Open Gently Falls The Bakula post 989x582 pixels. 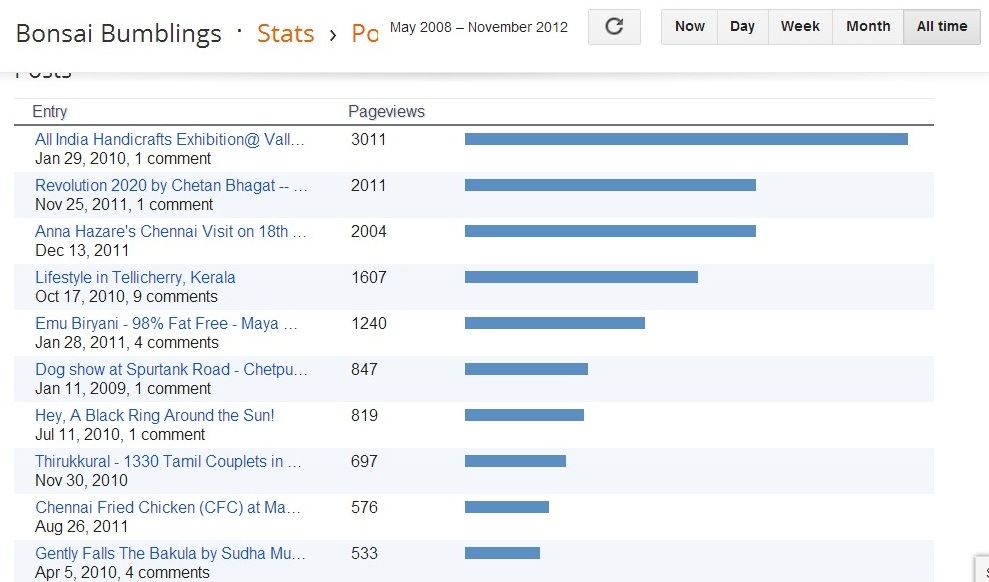point(170,554)
